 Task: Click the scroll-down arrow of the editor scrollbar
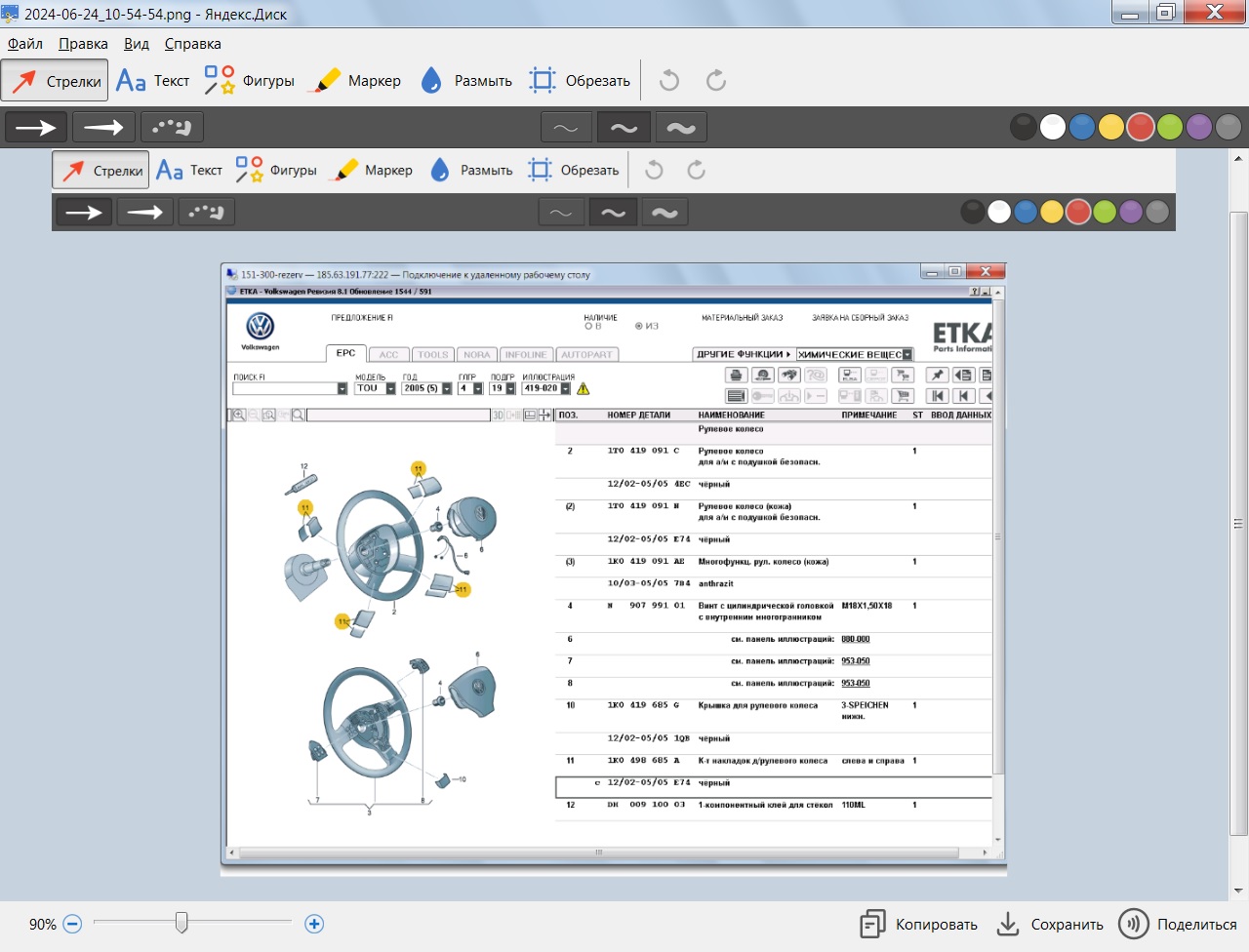coord(1238,890)
